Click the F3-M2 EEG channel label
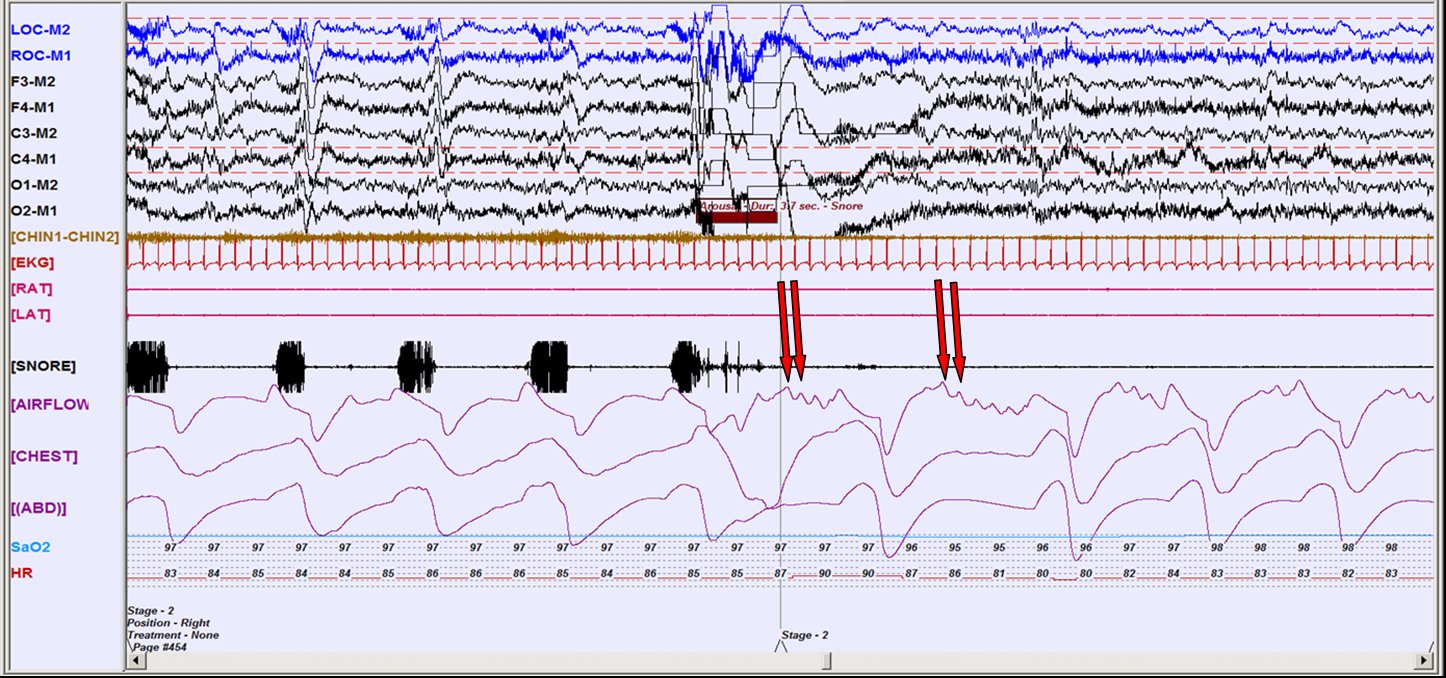This screenshot has height=678, width=1446. pyautogui.click(x=32, y=81)
